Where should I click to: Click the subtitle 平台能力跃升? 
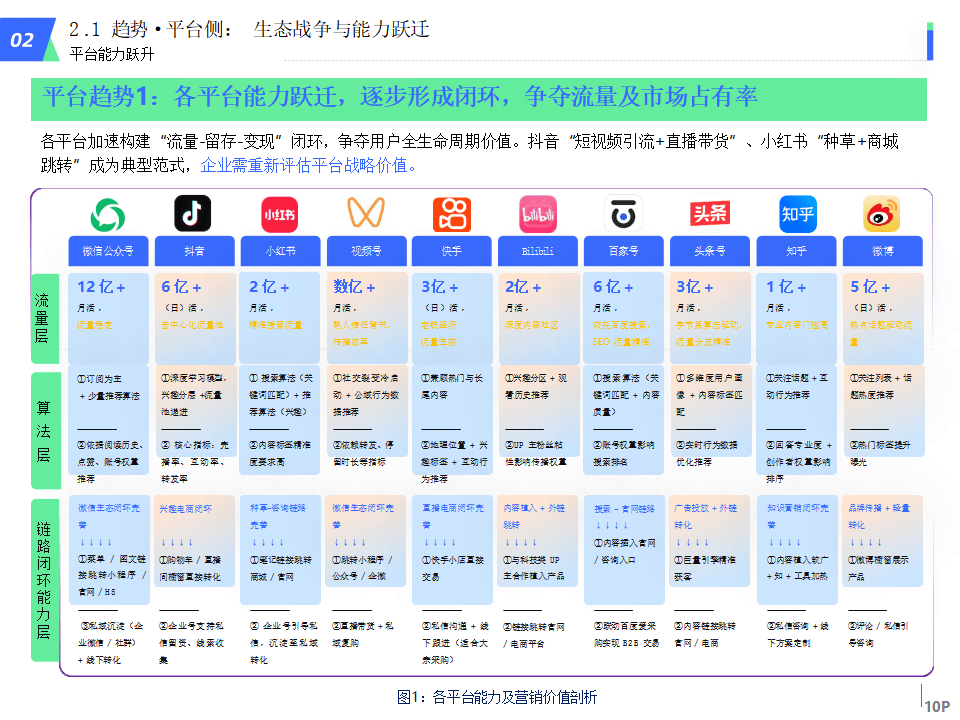(112, 54)
